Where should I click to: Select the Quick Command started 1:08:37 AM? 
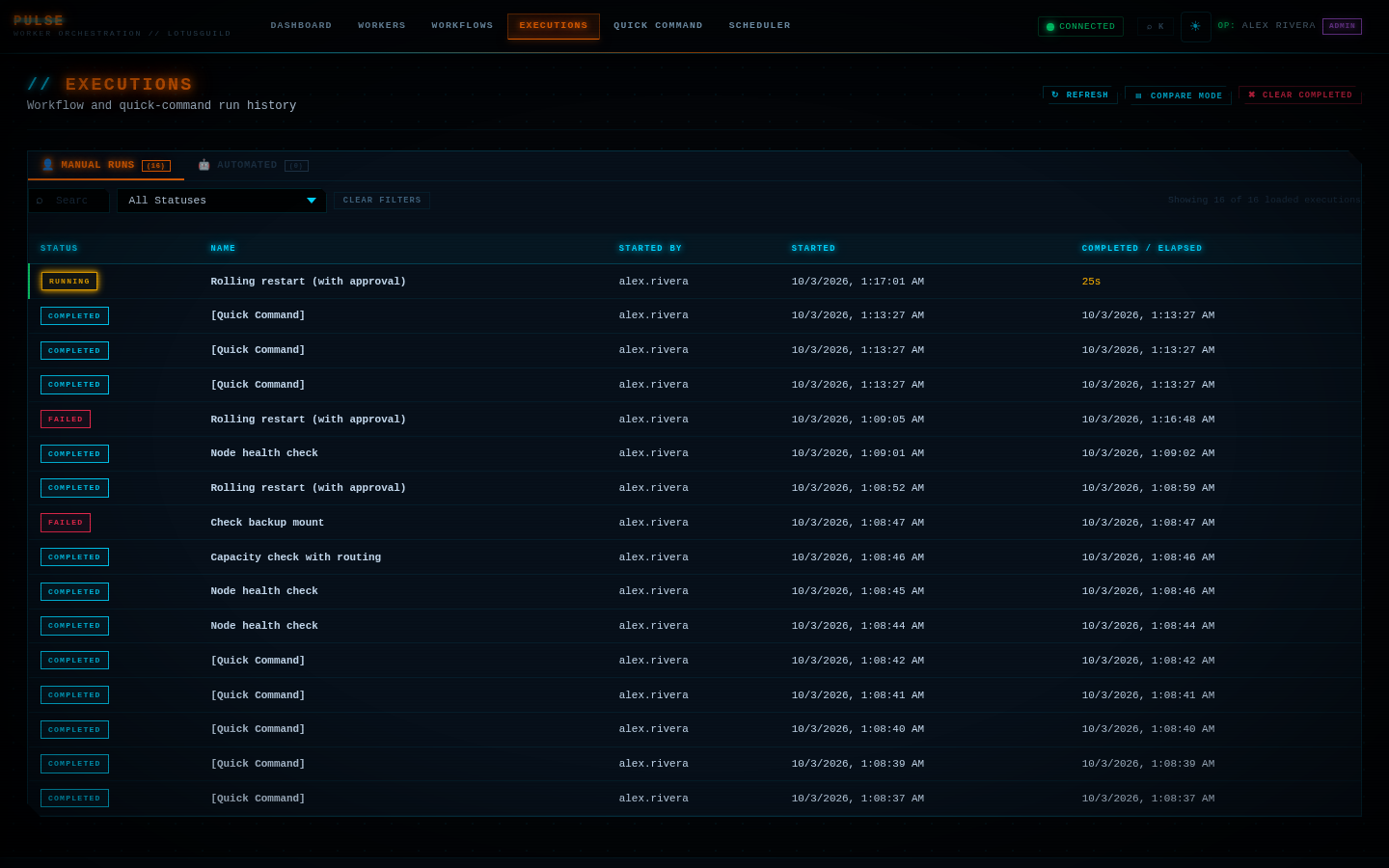[x=694, y=799]
